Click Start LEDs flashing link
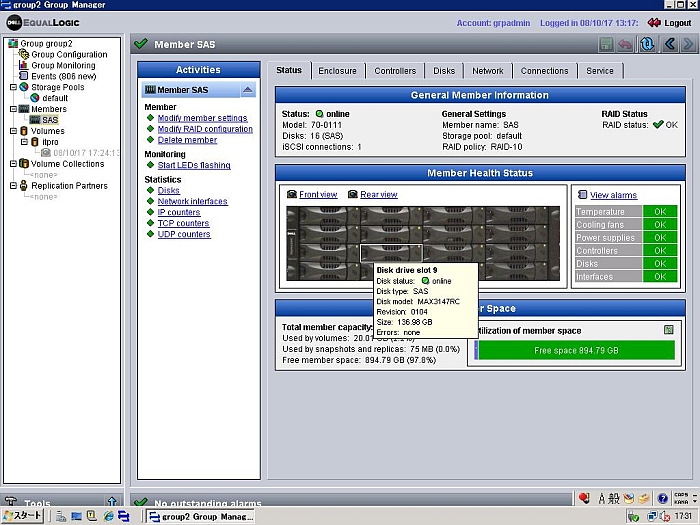This screenshot has height=525, width=700. tap(194, 165)
